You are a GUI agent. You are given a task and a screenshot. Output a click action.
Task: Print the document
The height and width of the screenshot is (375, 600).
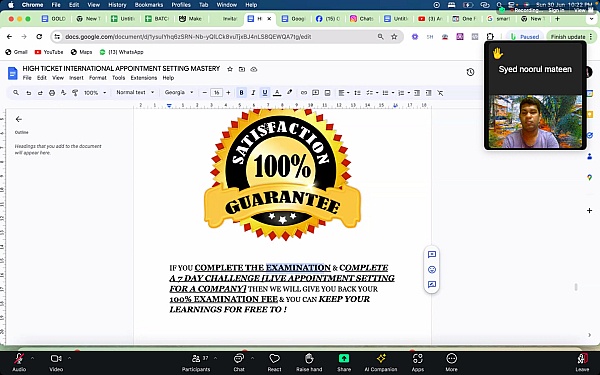pos(52,93)
